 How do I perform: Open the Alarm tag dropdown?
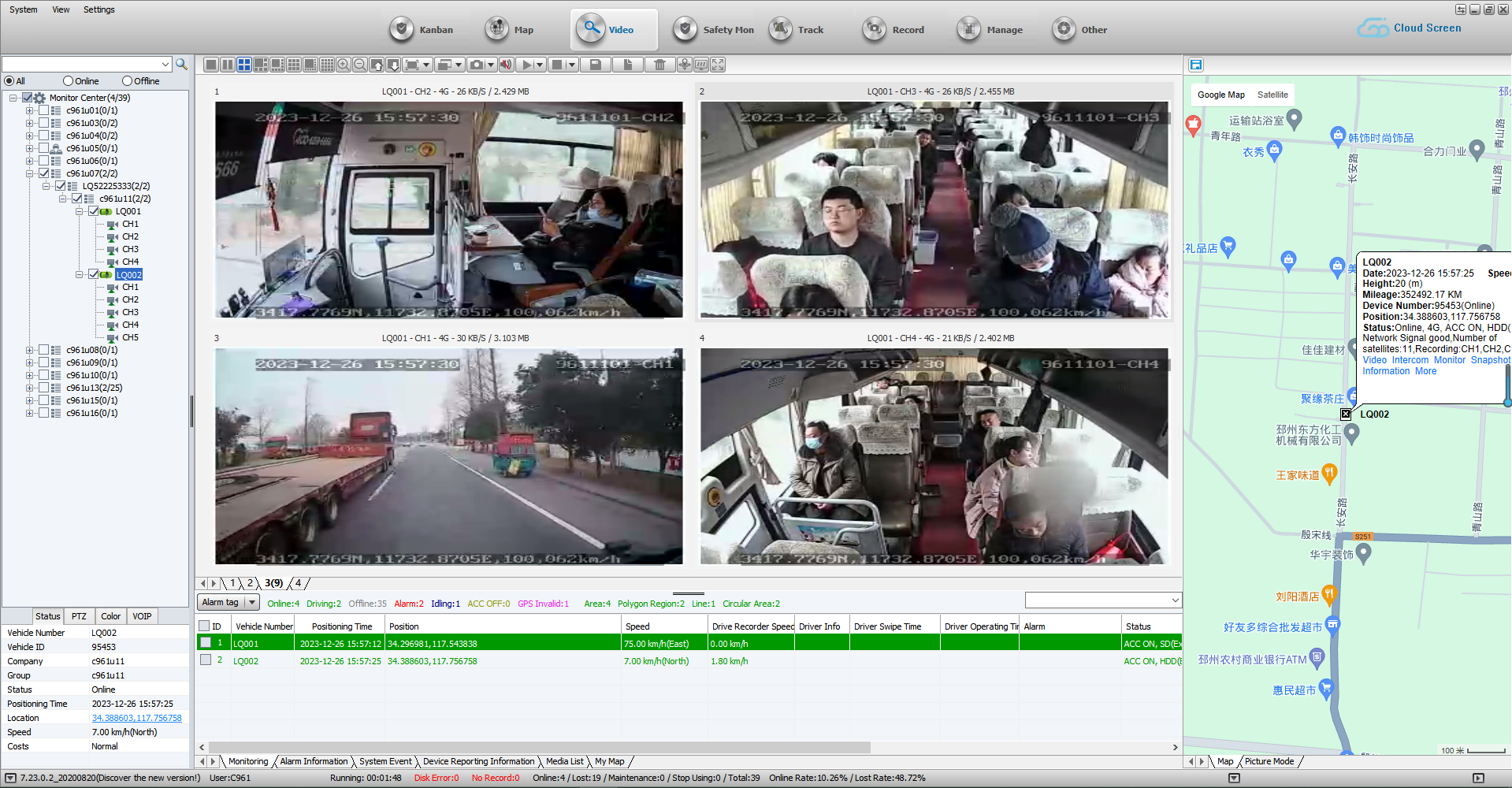coord(252,602)
